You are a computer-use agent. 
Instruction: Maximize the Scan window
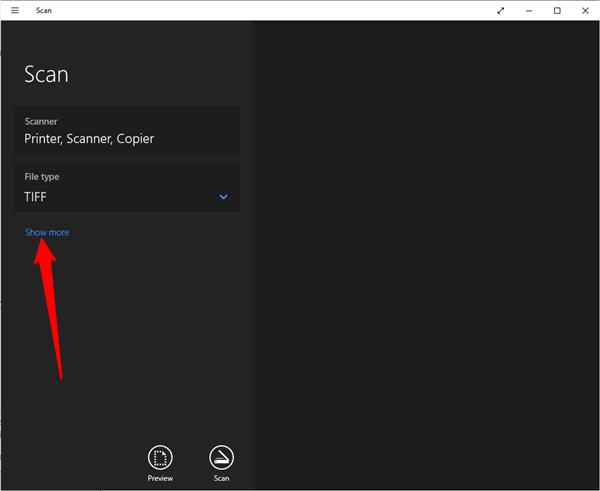tap(557, 10)
